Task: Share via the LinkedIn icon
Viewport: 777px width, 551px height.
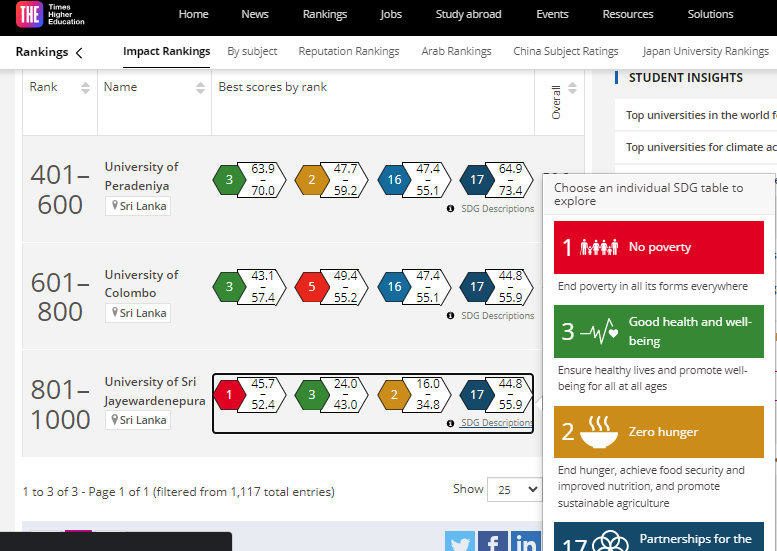Action: [526, 541]
